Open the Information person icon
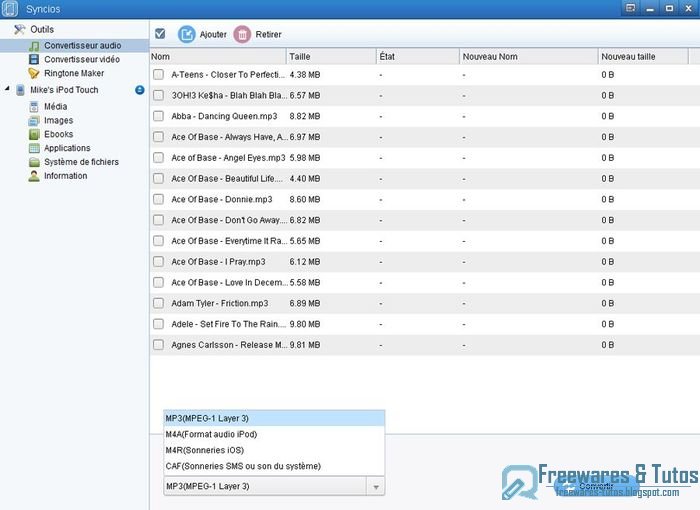700x510 pixels. [x=34, y=176]
